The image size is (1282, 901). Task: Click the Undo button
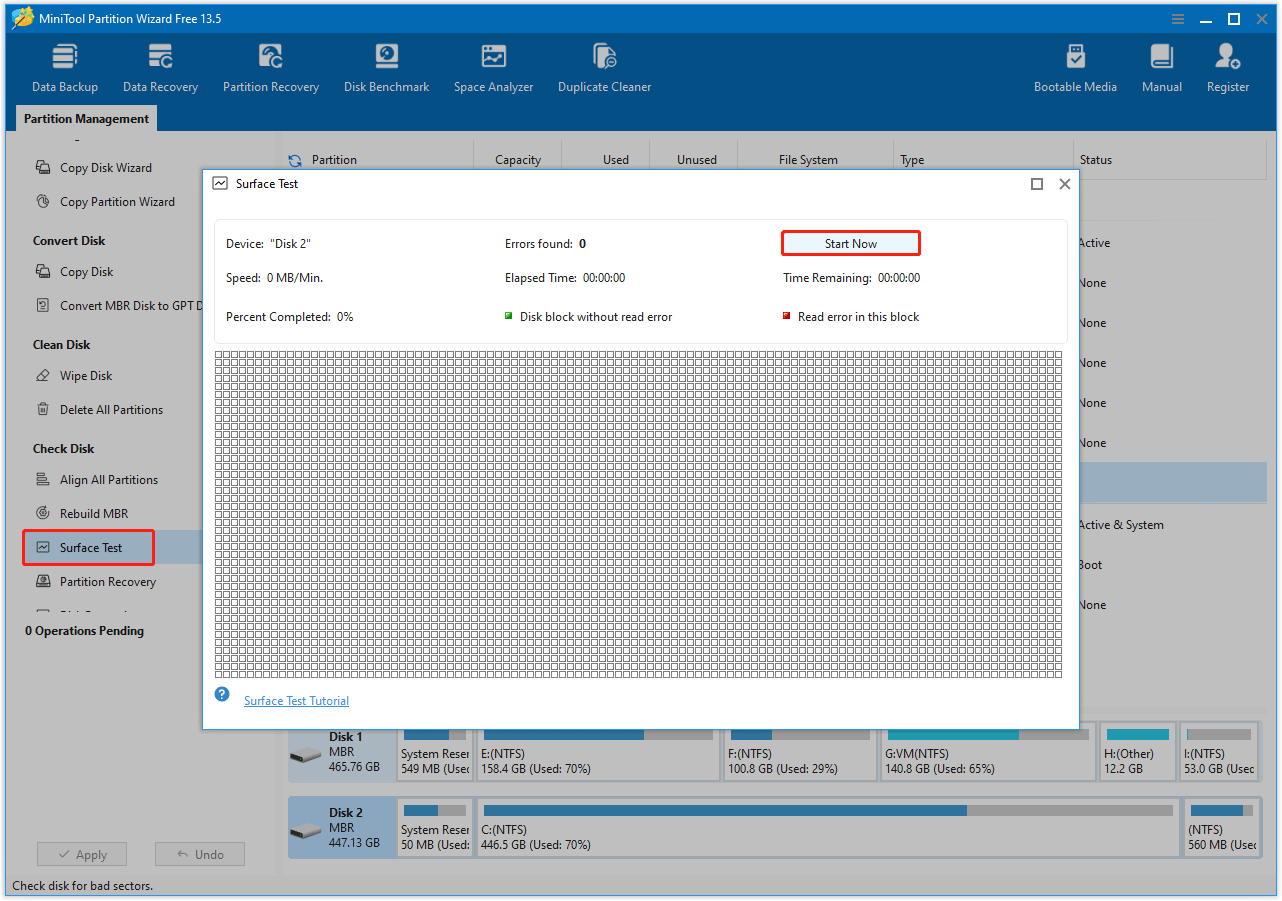(199, 854)
